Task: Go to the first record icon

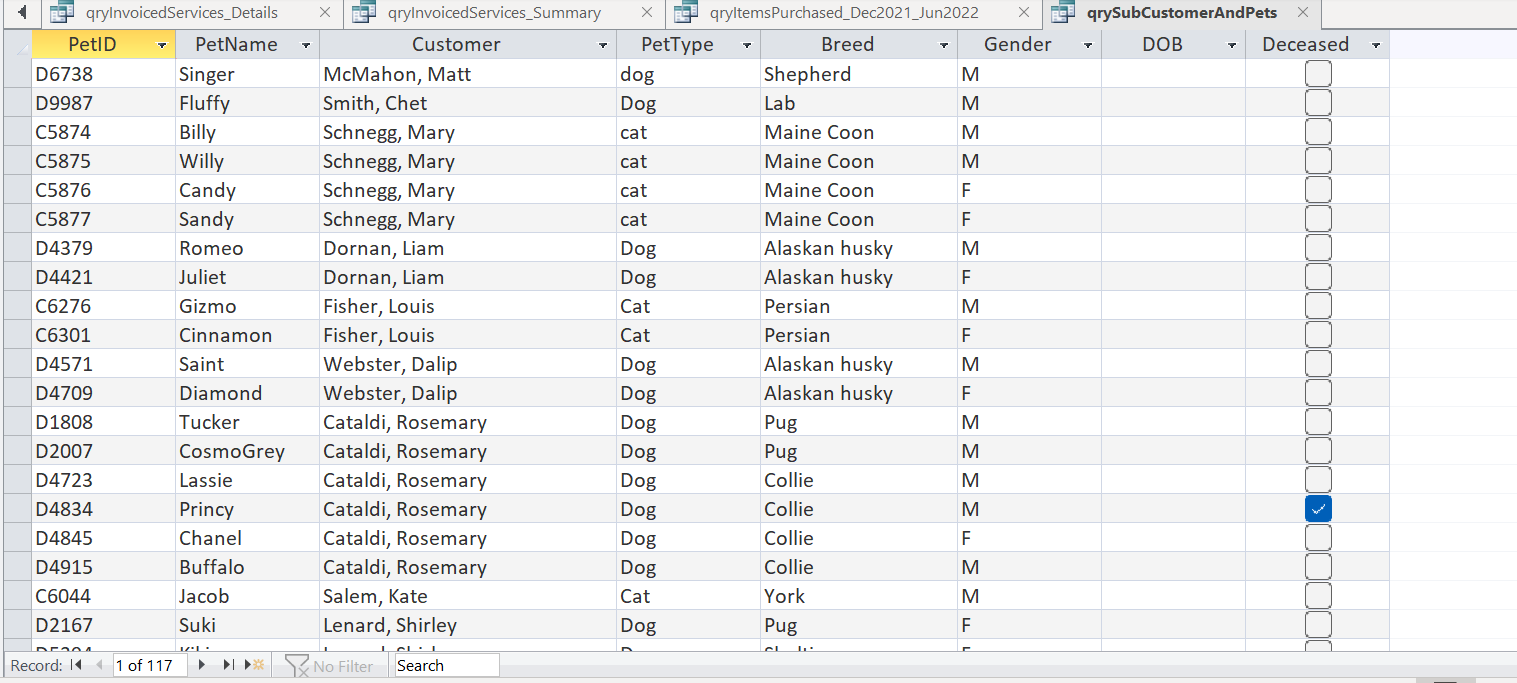Action: [77, 665]
